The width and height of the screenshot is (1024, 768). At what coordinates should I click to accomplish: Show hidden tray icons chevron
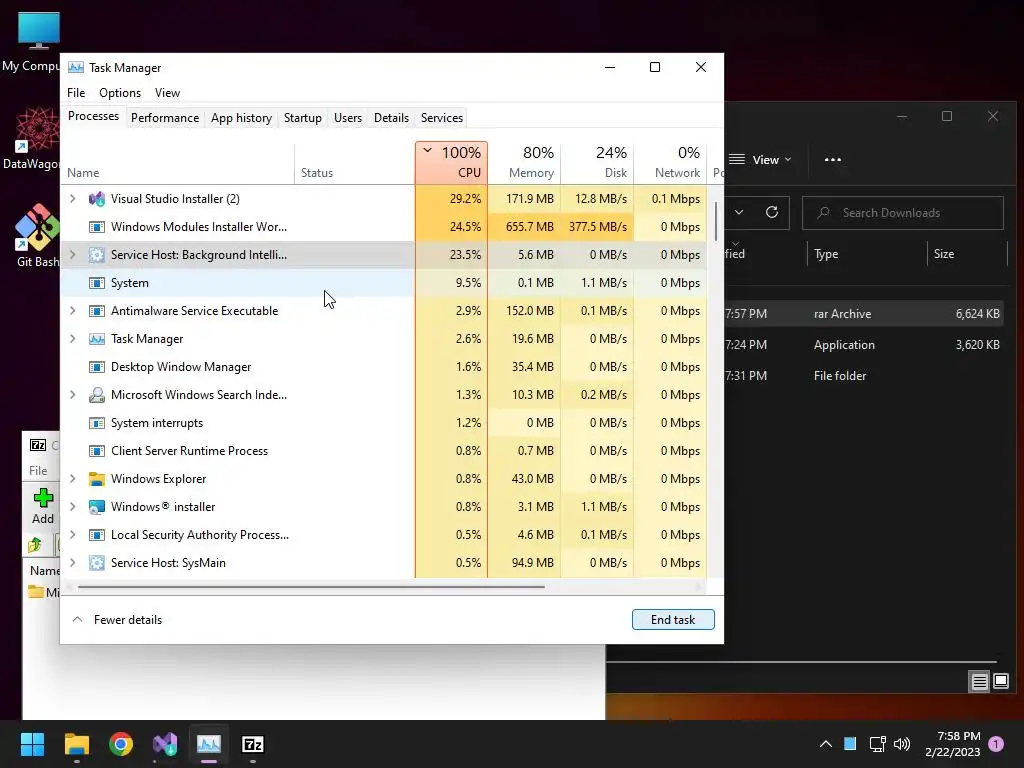(825, 744)
